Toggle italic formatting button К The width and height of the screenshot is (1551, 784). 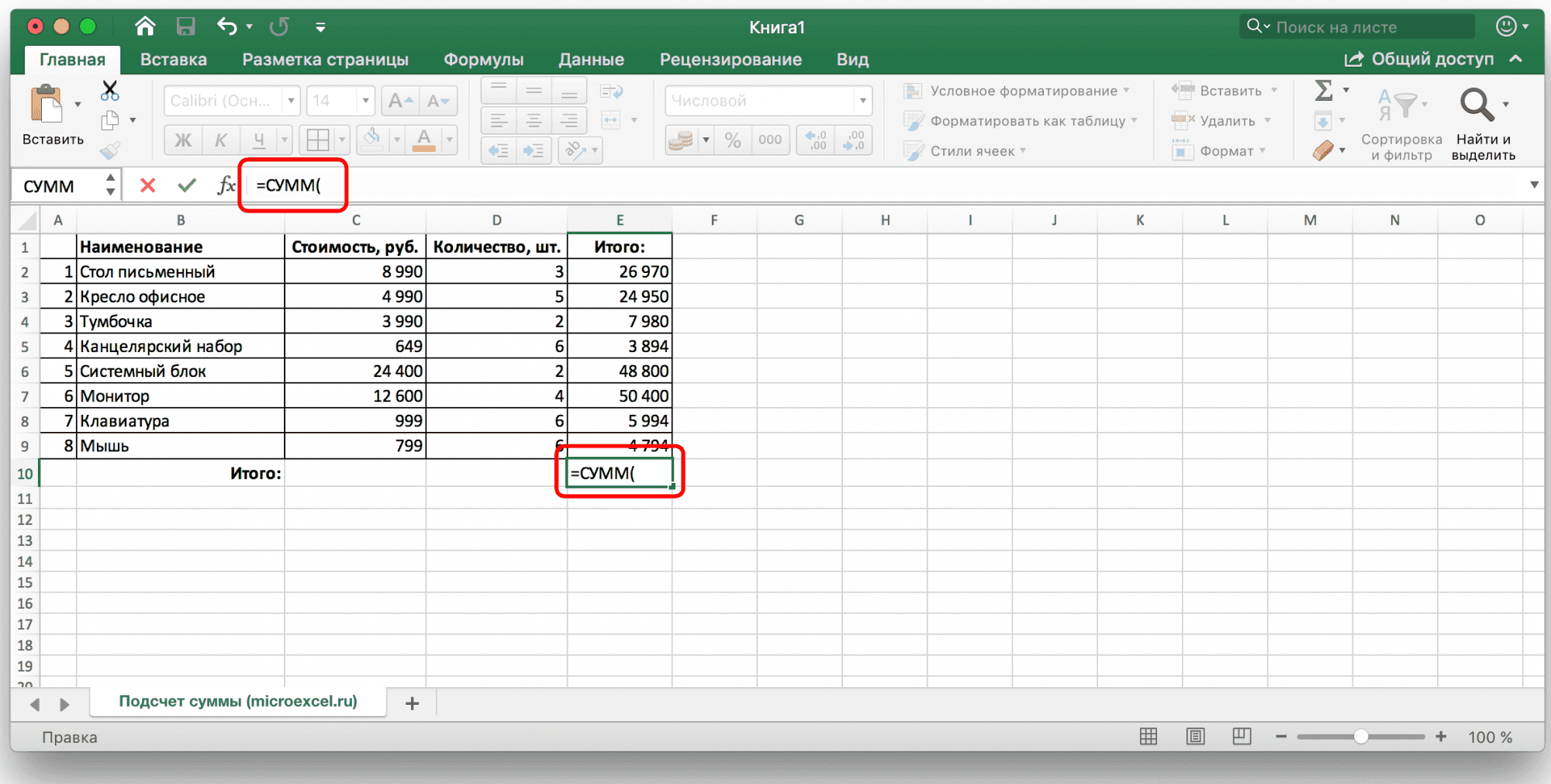coord(221,140)
